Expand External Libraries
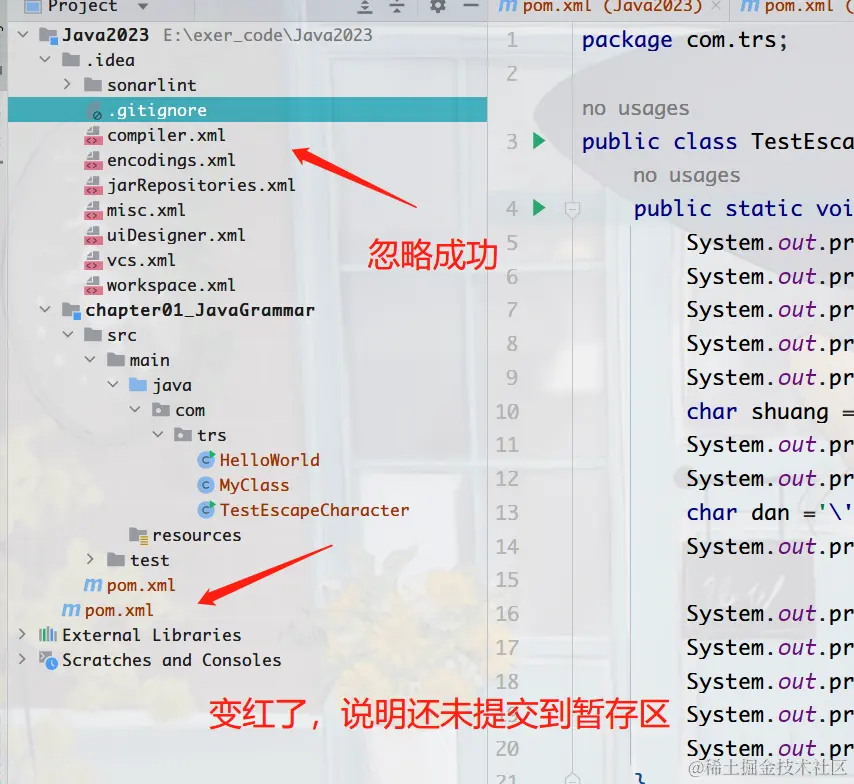 (22, 635)
